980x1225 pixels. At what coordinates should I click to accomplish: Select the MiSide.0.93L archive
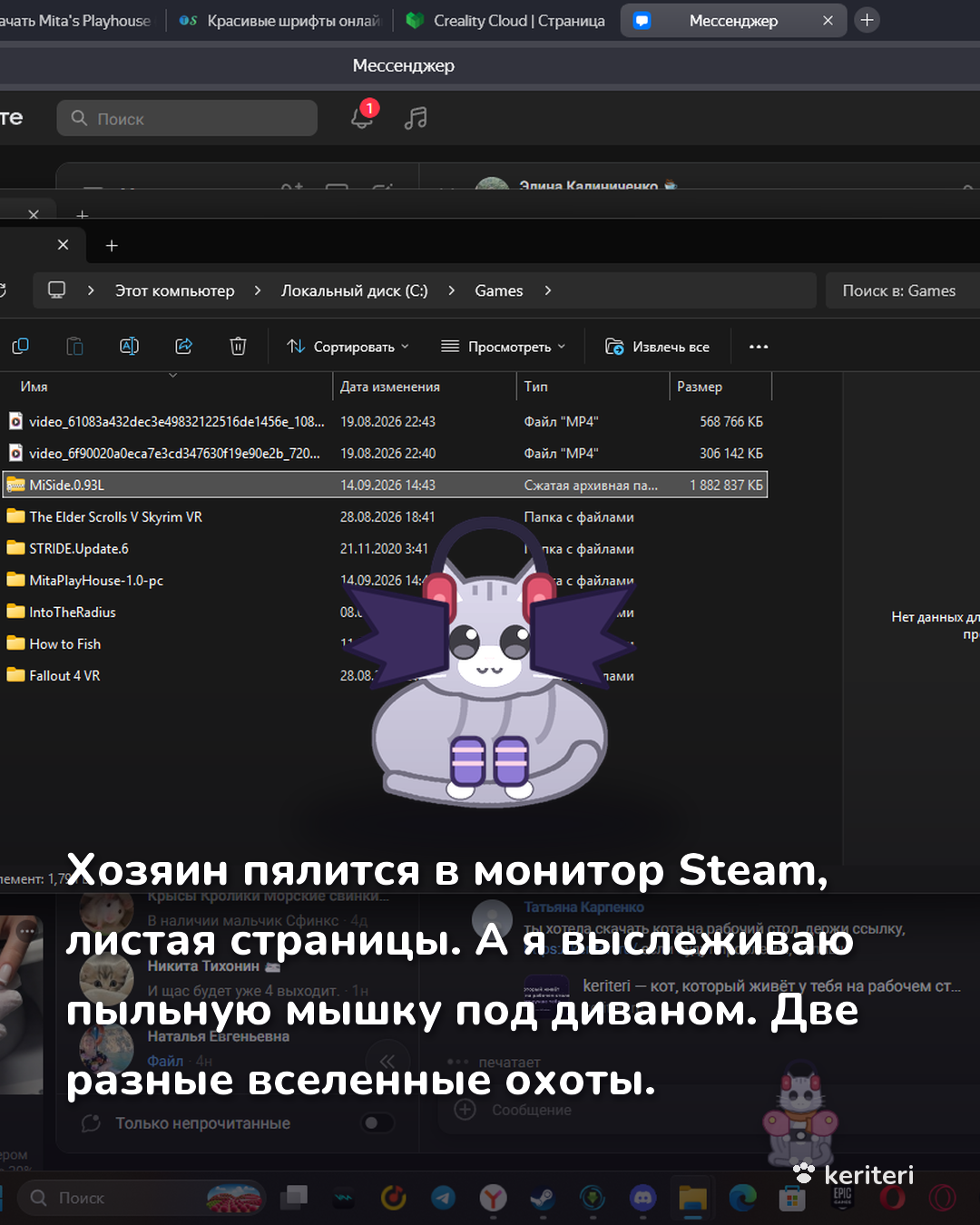coord(385,485)
